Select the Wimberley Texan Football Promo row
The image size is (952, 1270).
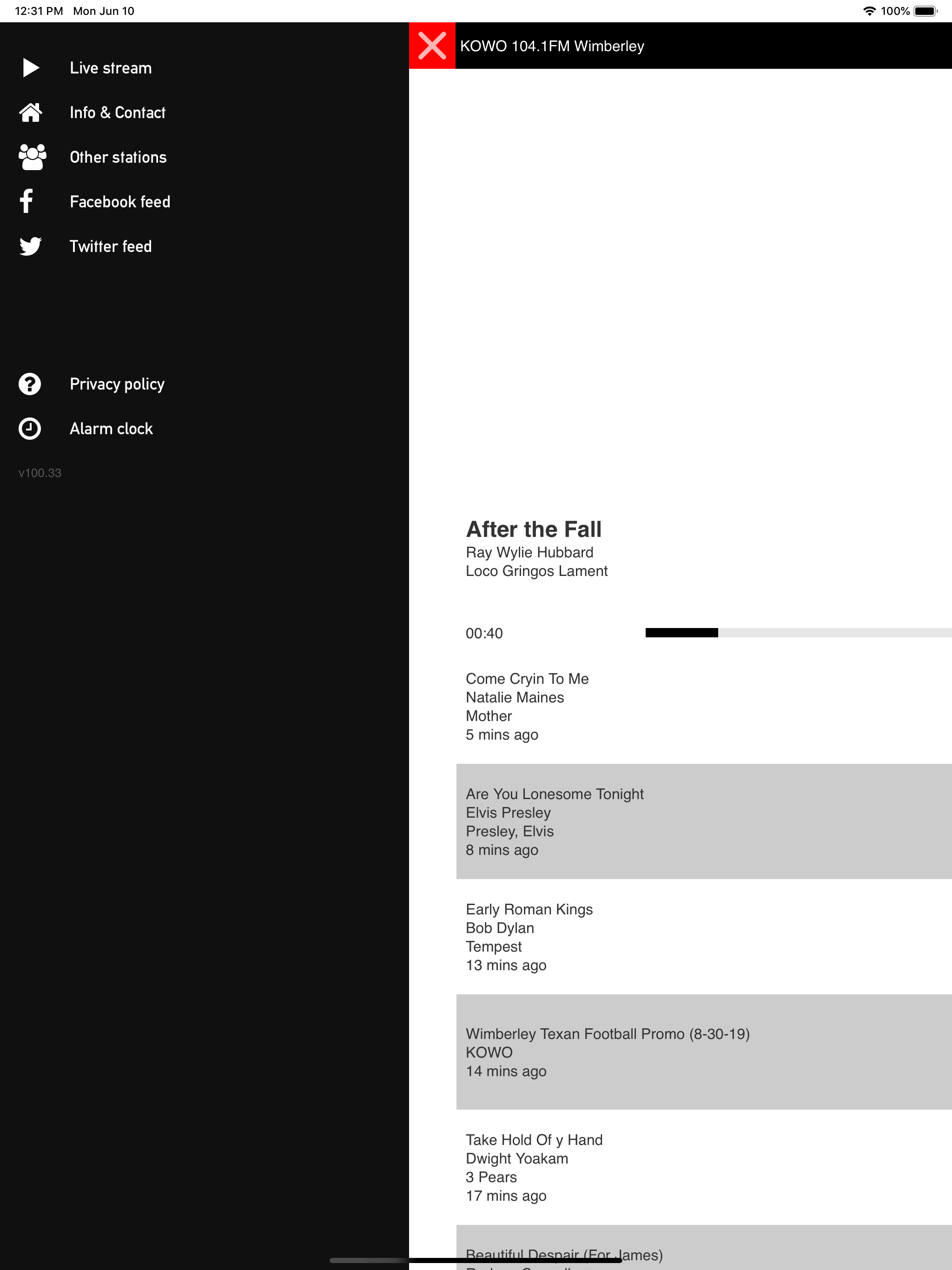(704, 1052)
